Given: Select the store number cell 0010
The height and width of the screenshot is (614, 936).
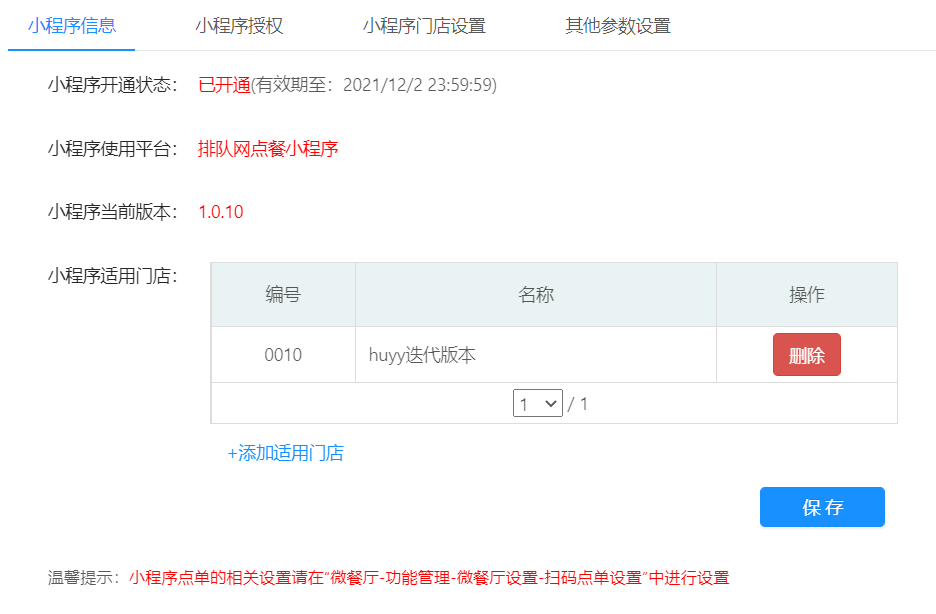Looking at the screenshot, I should (x=283, y=355).
